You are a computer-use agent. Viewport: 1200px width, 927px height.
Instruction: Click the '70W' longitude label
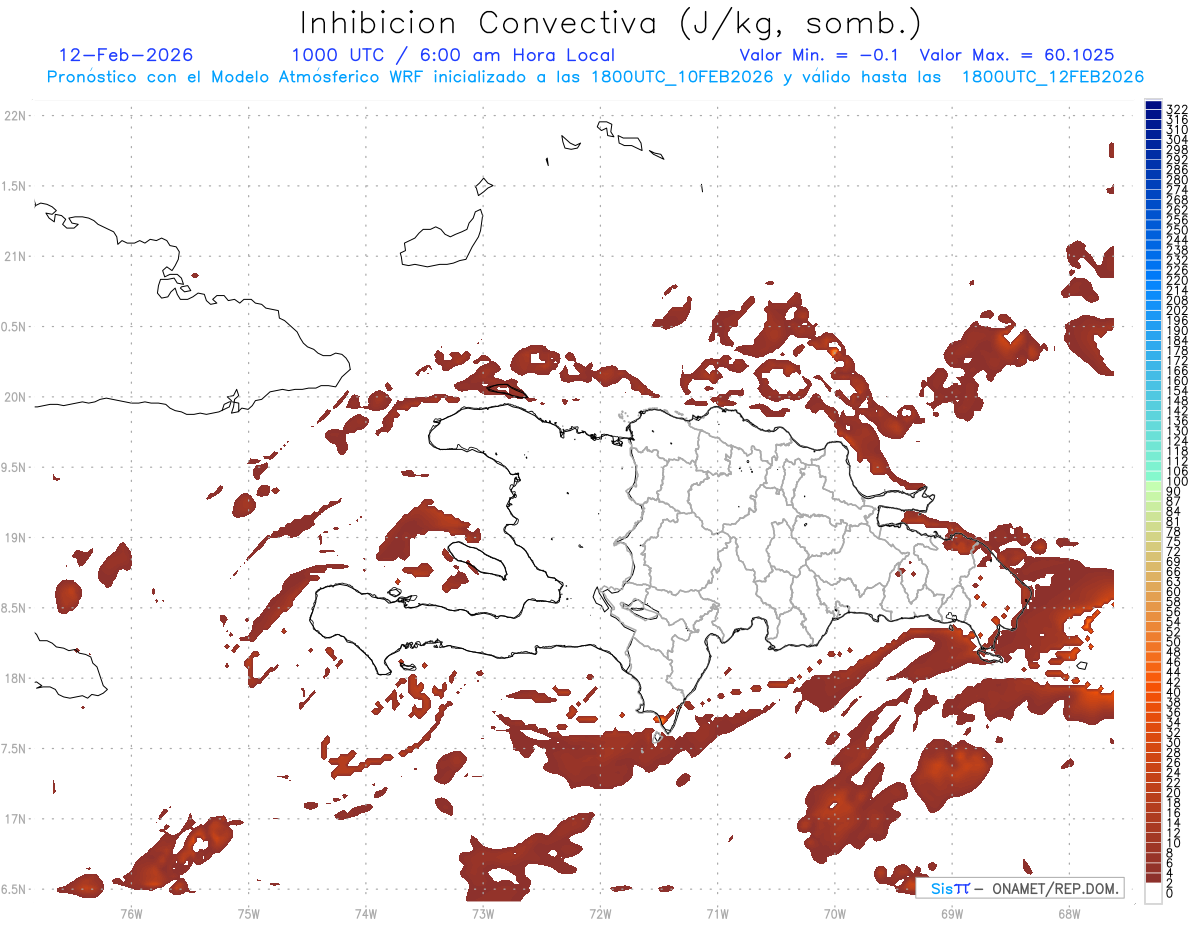pos(834,913)
